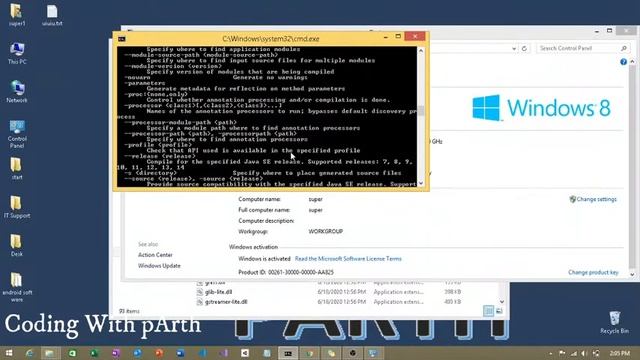The image size is (640, 360).
Task: Click the 93 items status text
Action: pyautogui.click(x=129, y=311)
